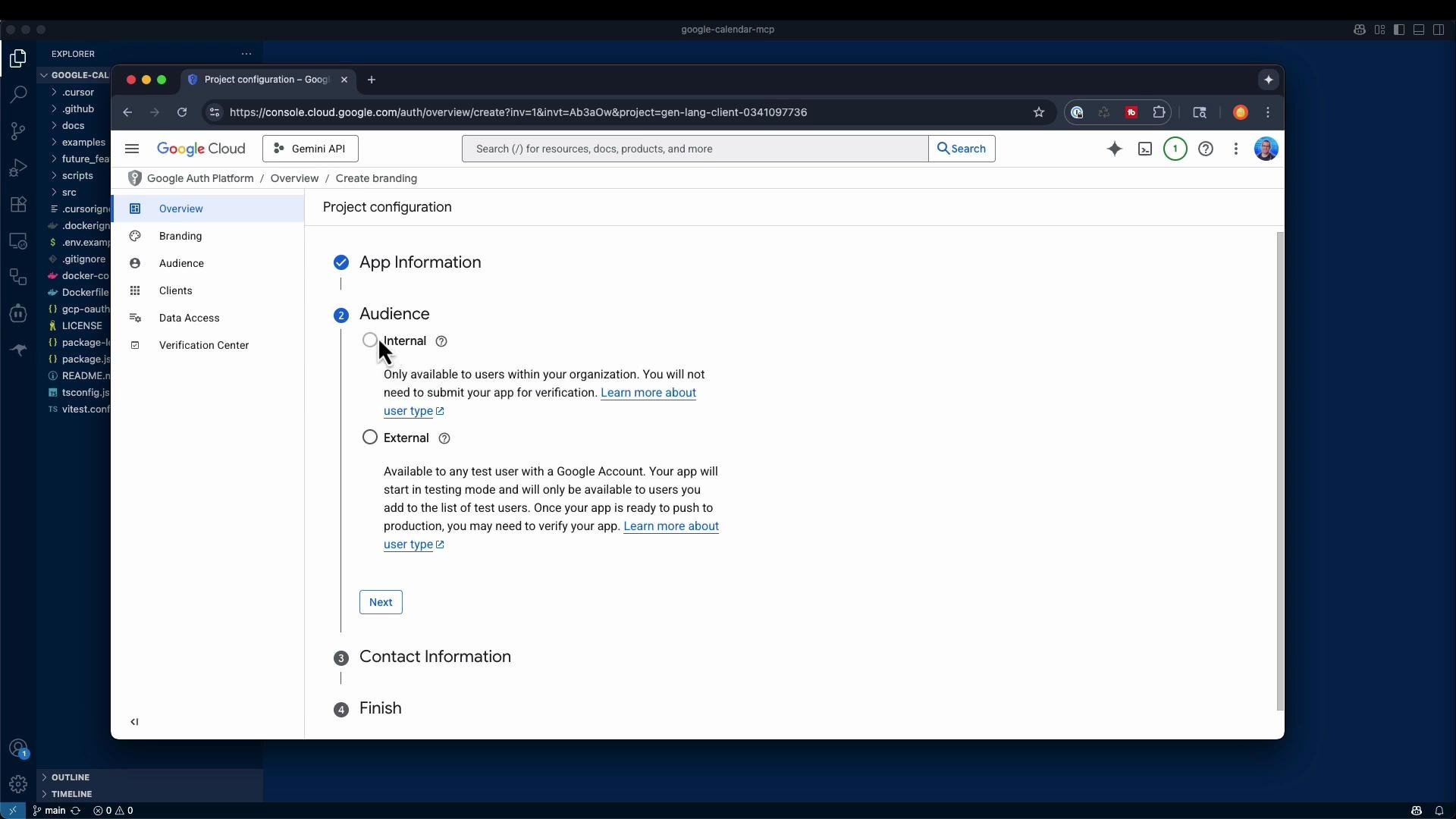Open the Clients nav item
This screenshot has width=1456, height=819.
pyautogui.click(x=208, y=290)
